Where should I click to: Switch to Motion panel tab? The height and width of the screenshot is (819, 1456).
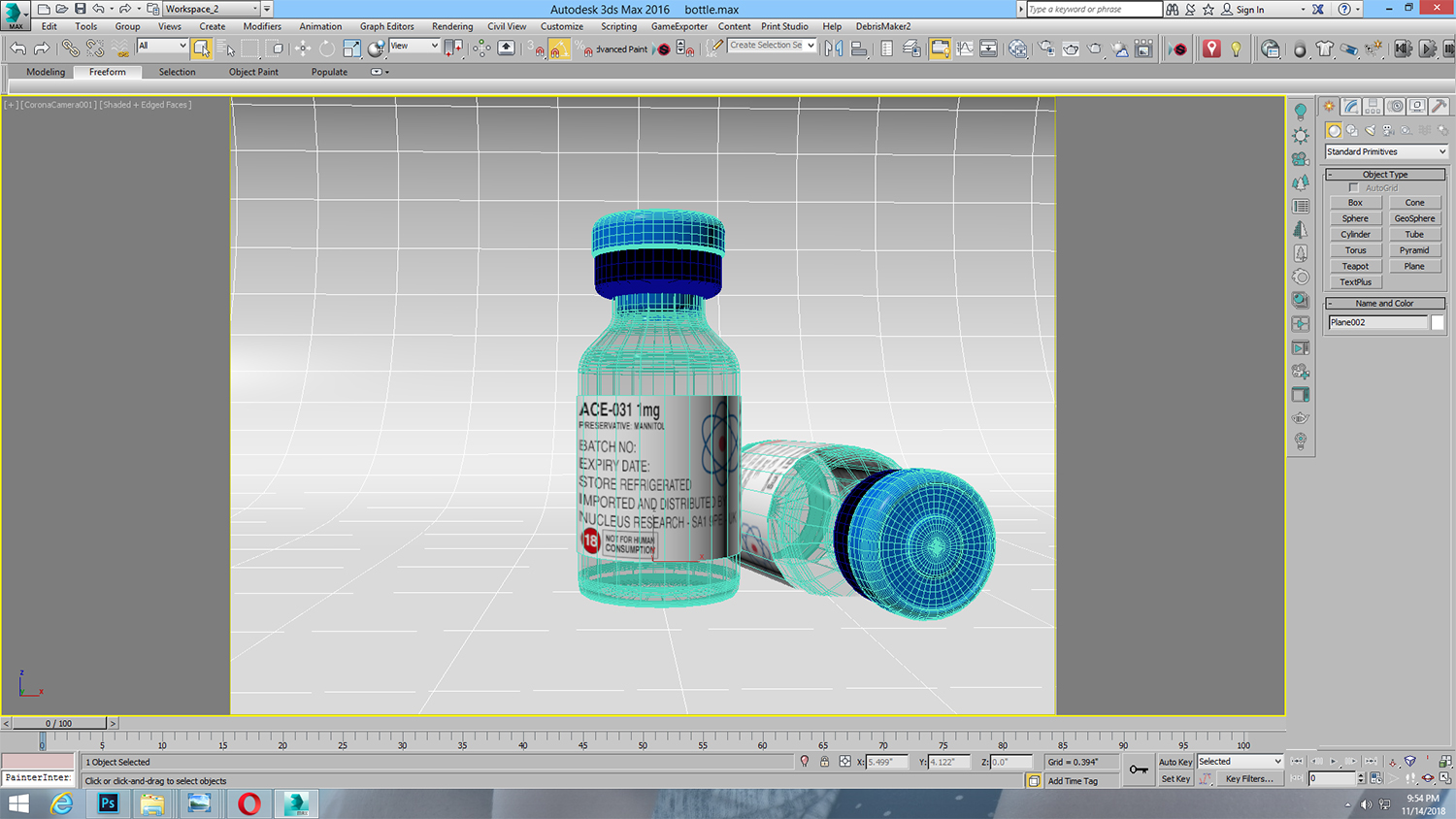1396,106
